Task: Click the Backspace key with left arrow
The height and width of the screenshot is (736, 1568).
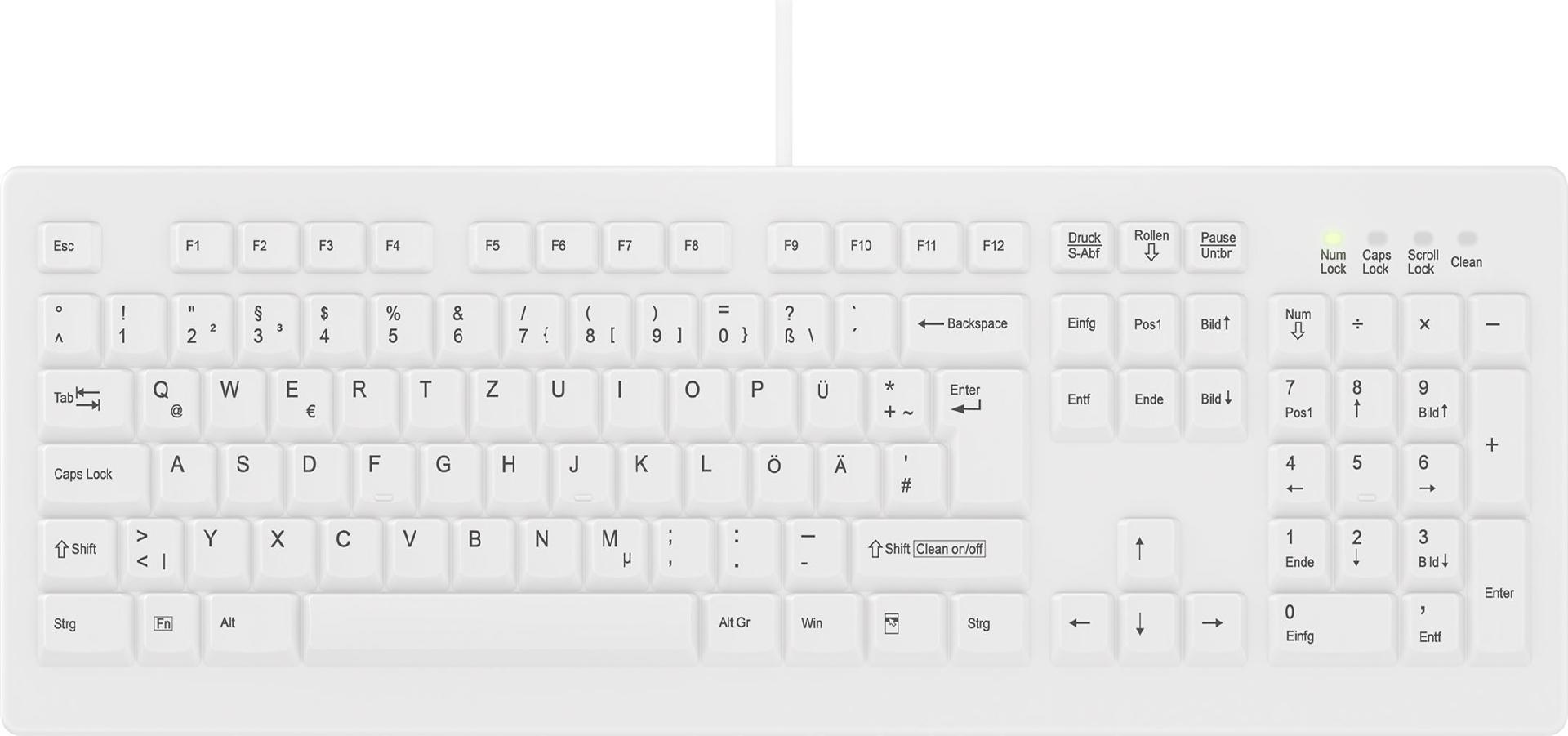Action: pos(964,328)
